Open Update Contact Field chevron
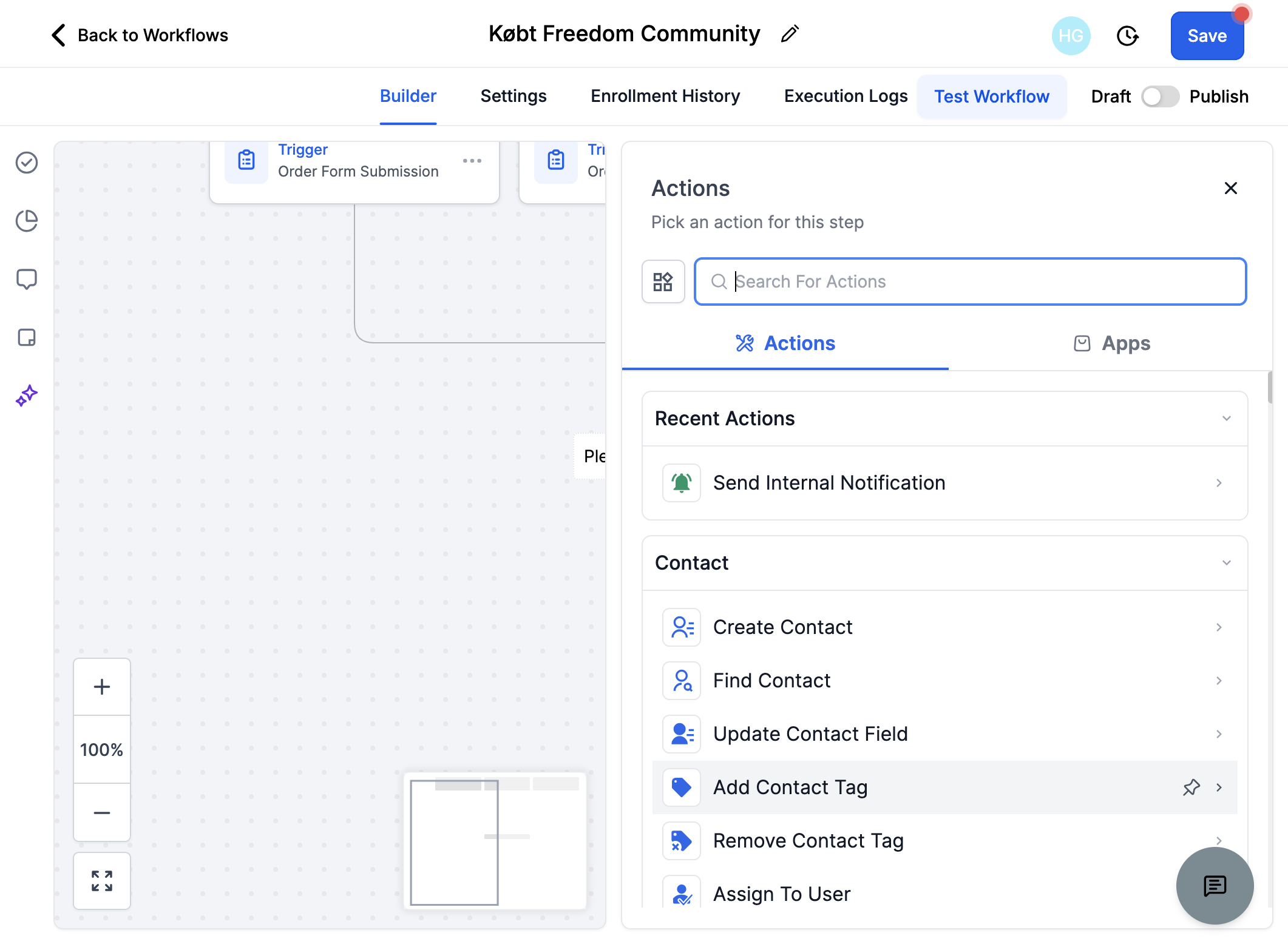 tap(1219, 734)
